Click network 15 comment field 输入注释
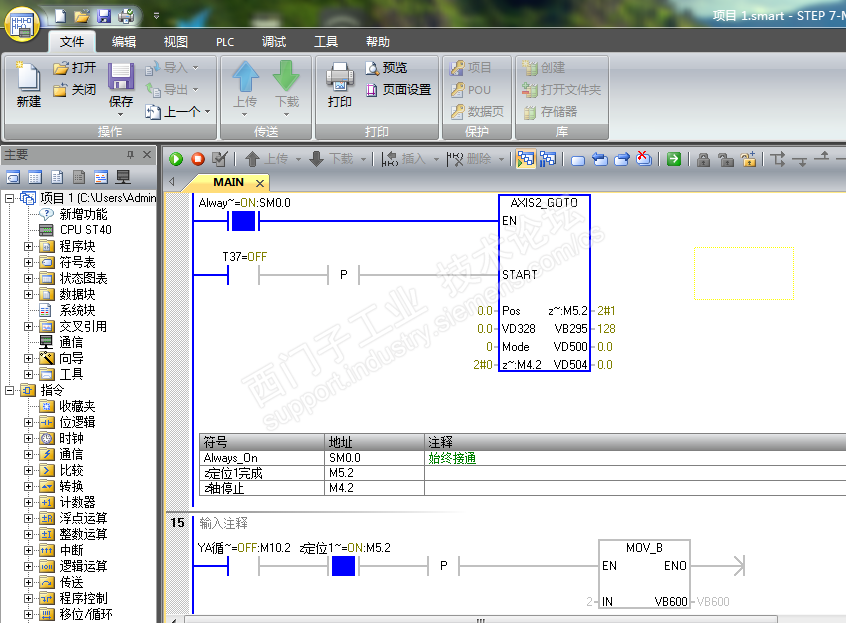The height and width of the screenshot is (623, 846). (x=223, y=523)
